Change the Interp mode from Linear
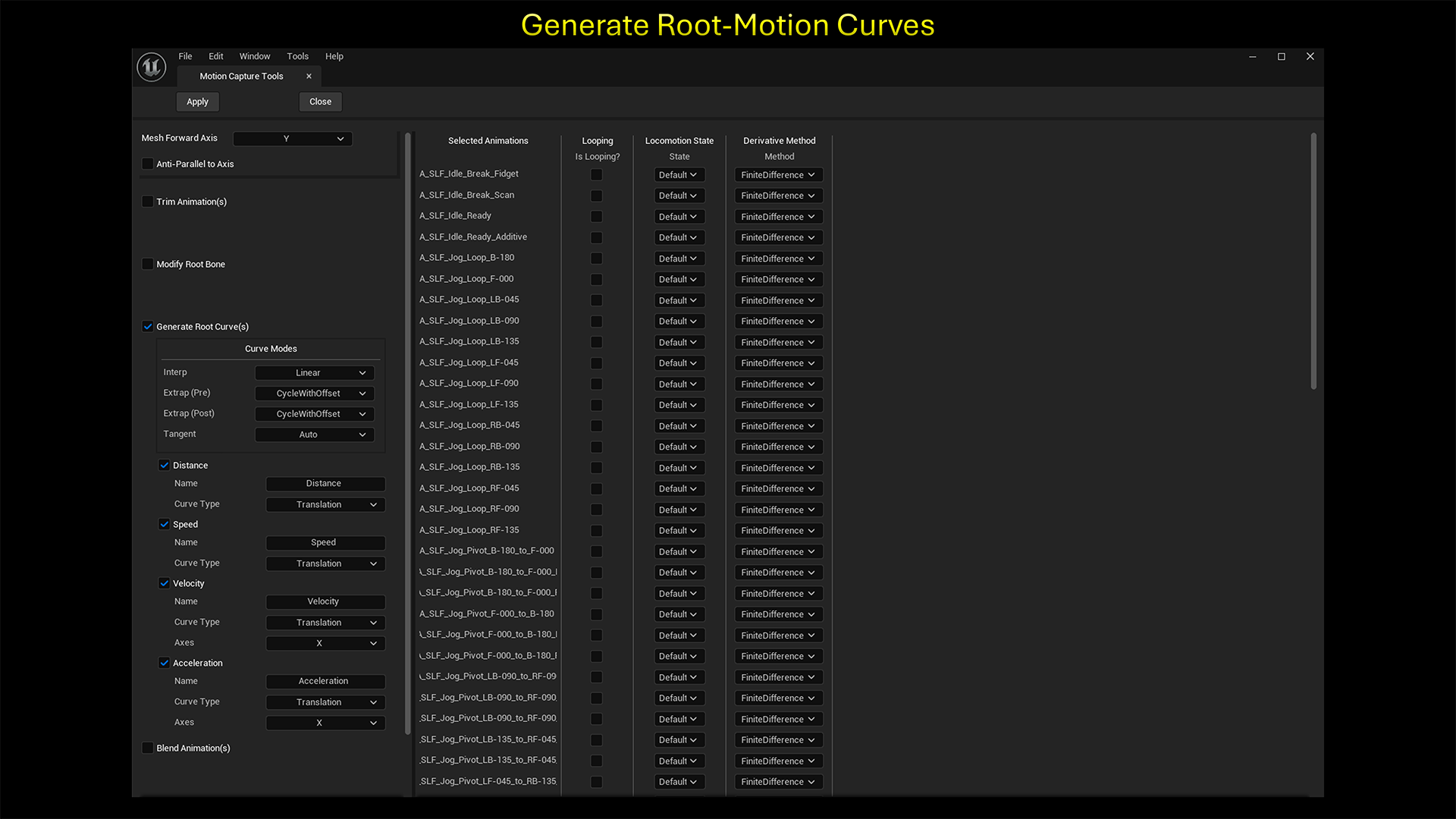 [314, 372]
